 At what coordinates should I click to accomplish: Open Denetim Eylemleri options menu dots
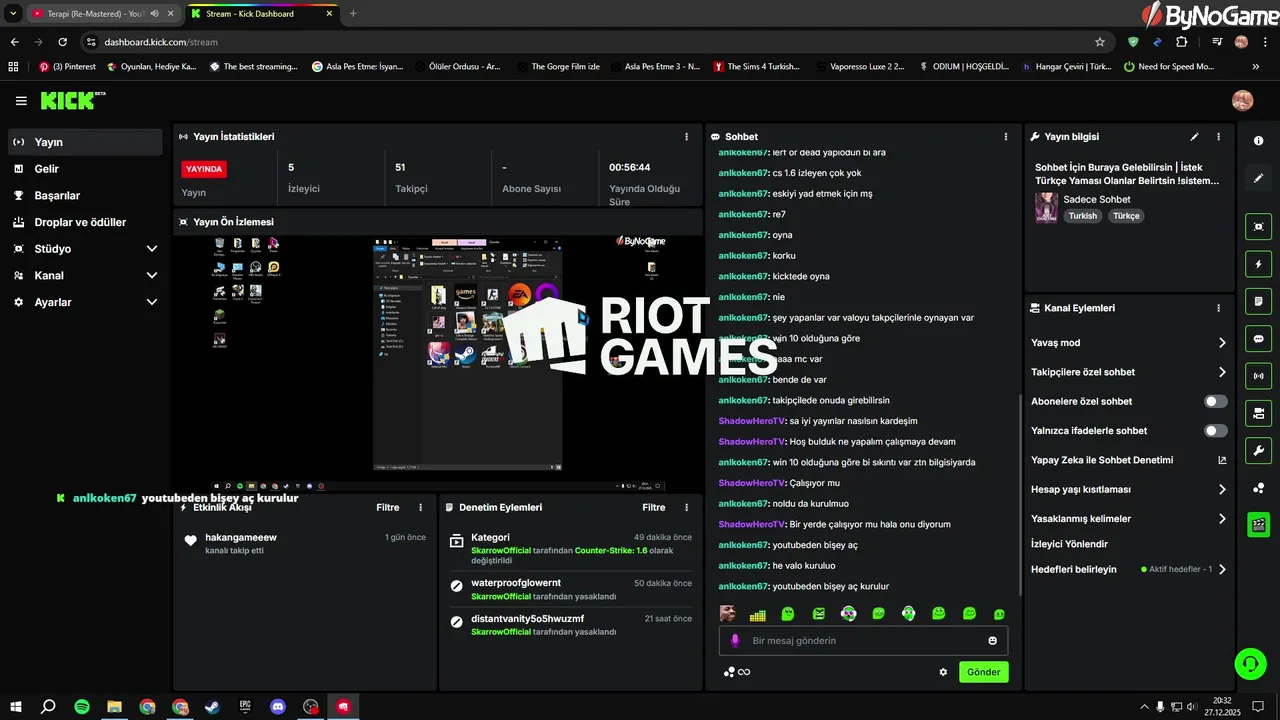pyautogui.click(x=686, y=508)
